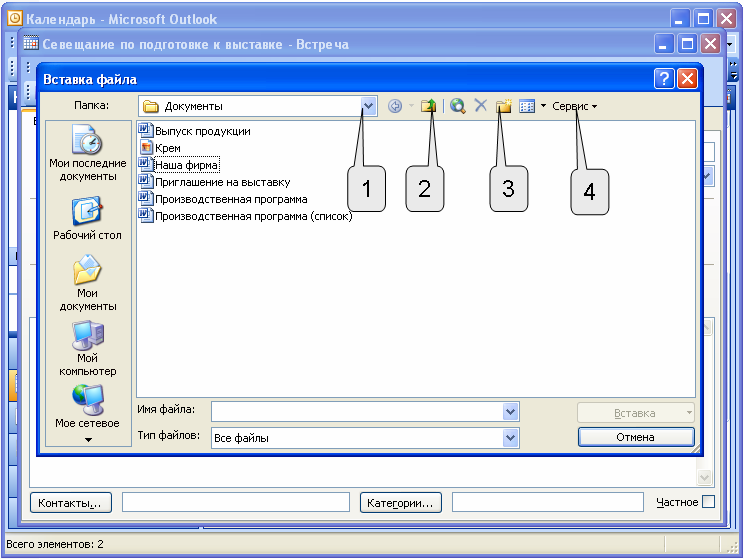The width and height of the screenshot is (744, 559).
Task: Open the Сервис menu
Action: tap(574, 106)
